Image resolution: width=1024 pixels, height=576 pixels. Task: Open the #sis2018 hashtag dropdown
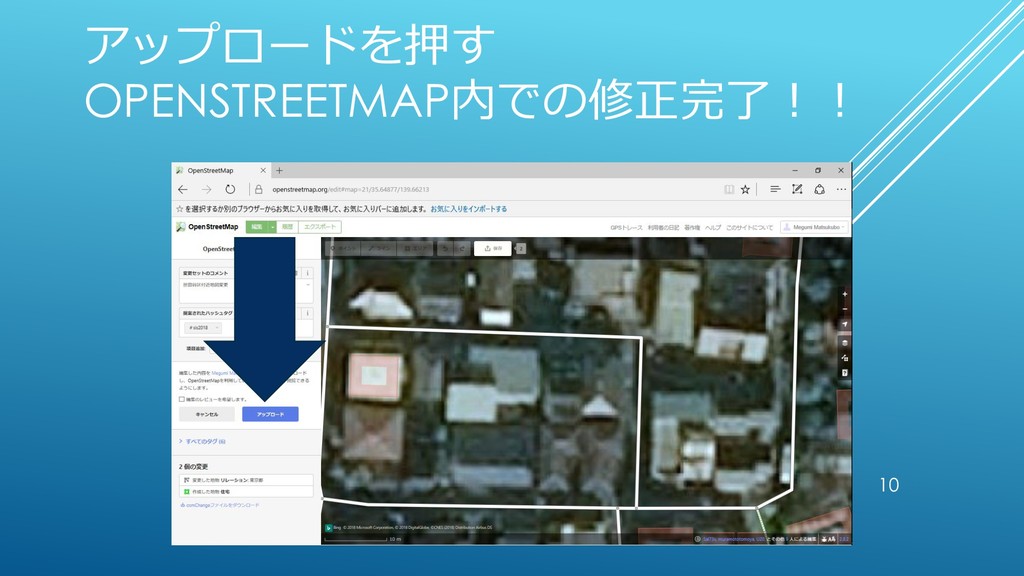(202, 328)
